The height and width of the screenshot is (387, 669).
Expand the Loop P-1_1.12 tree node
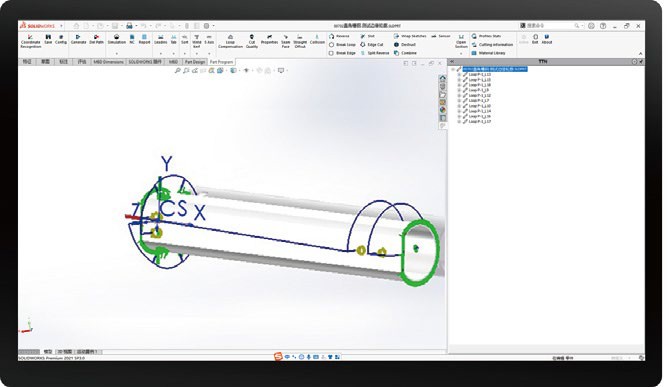point(459,95)
